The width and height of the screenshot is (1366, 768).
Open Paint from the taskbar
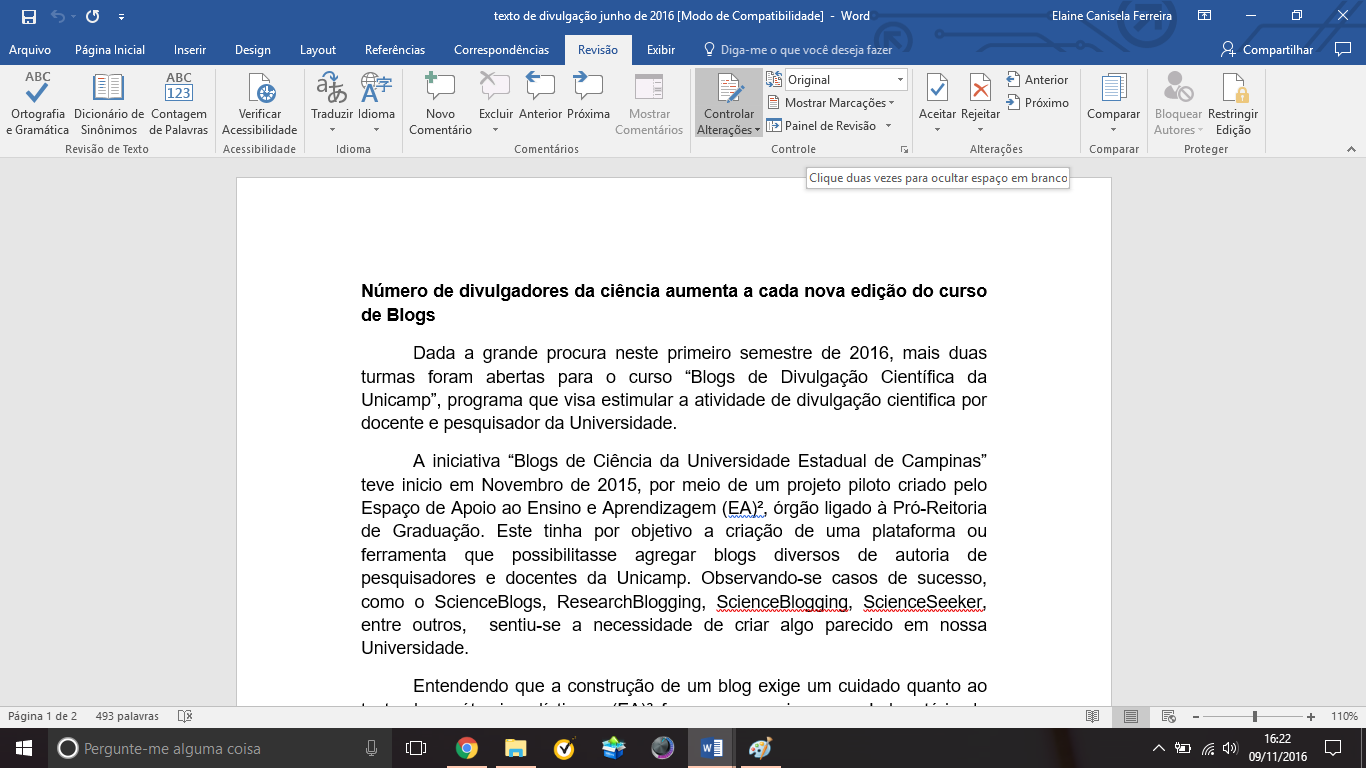[x=760, y=748]
